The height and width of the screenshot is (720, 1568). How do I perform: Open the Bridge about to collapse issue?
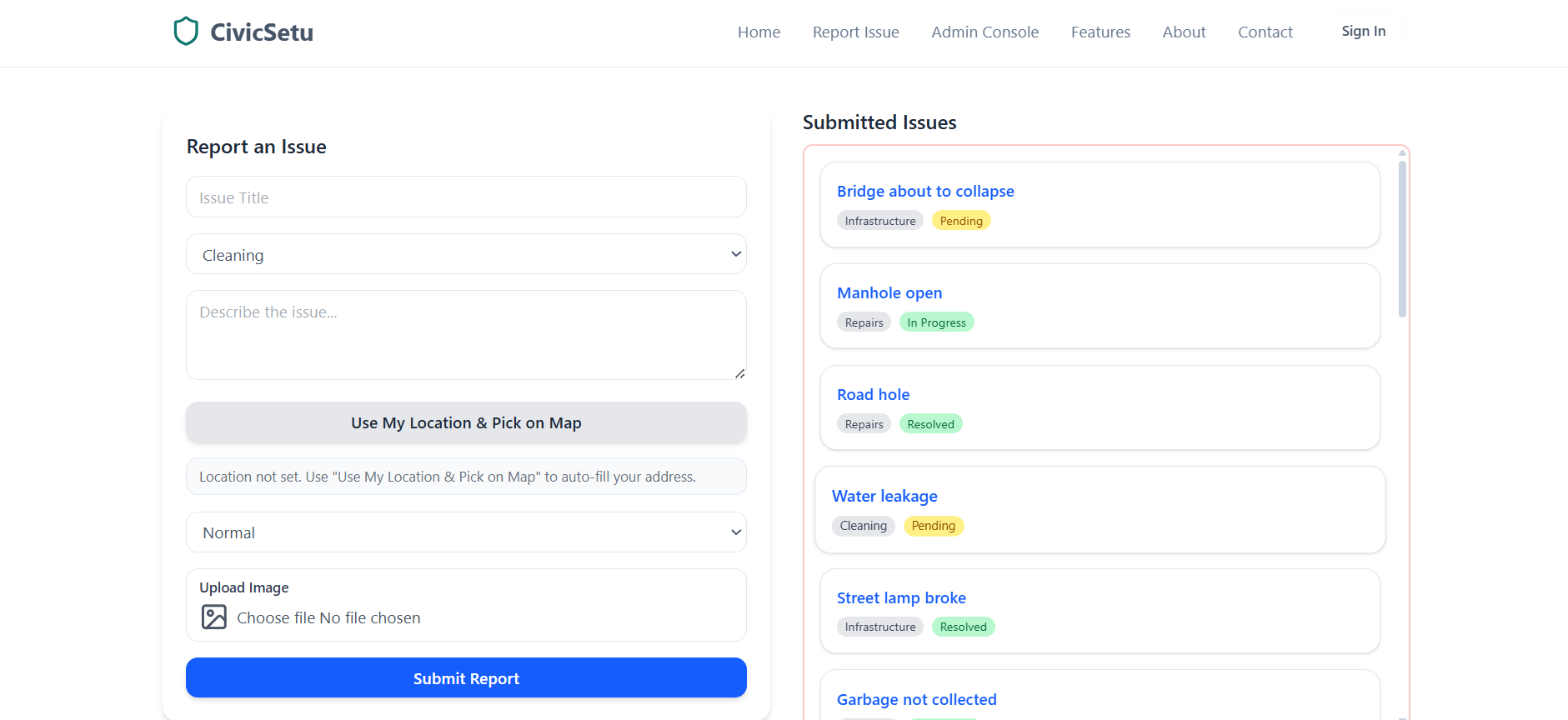click(x=925, y=191)
